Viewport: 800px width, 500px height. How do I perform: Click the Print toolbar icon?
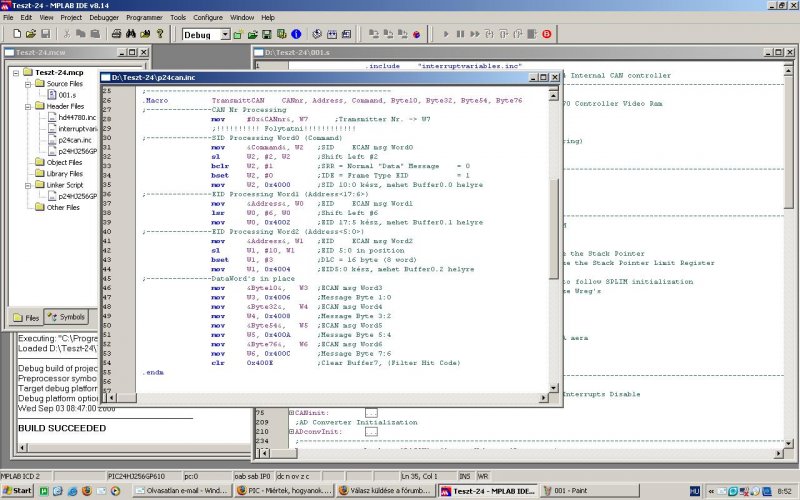[x=116, y=34]
